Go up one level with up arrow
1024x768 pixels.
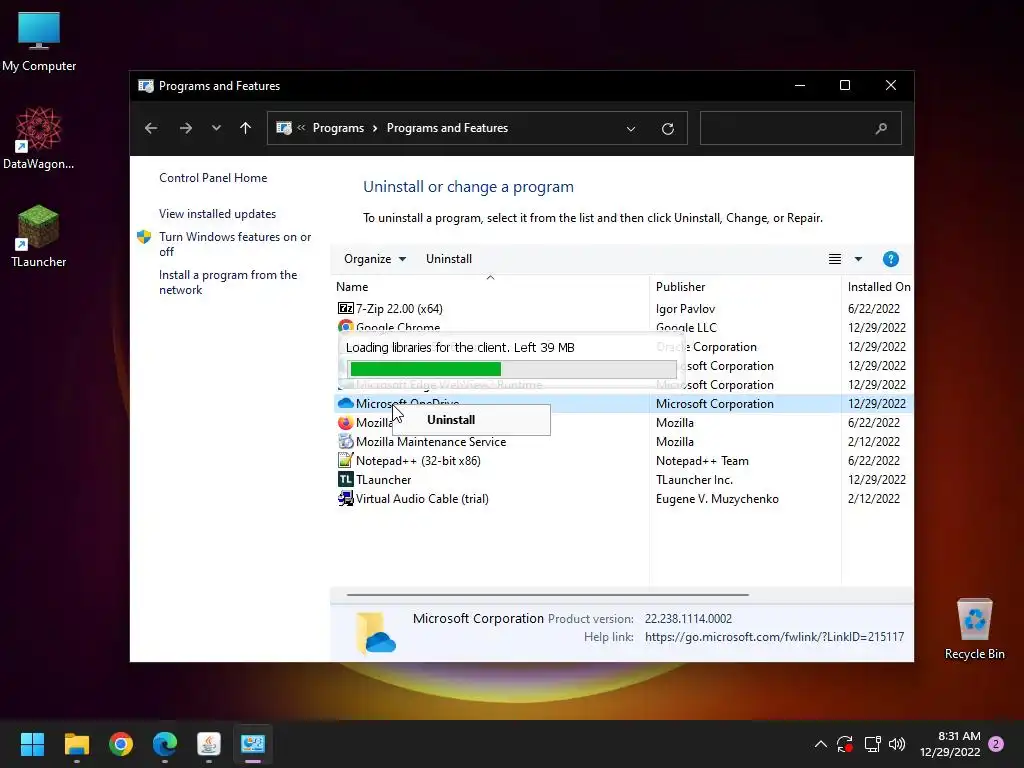click(246, 128)
